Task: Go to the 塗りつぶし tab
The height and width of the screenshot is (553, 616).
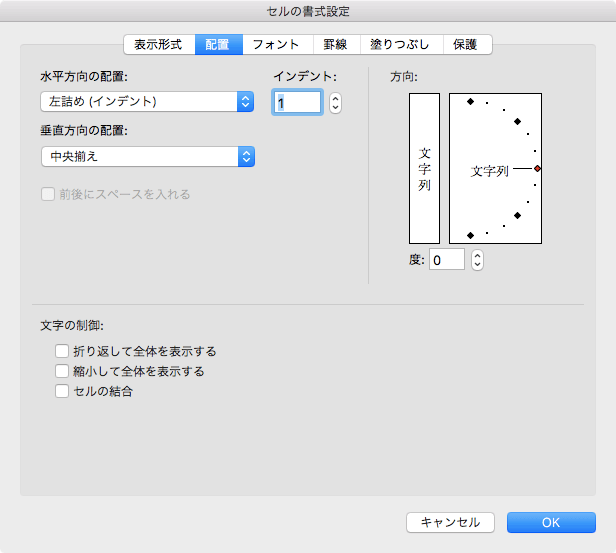Action: [x=400, y=45]
